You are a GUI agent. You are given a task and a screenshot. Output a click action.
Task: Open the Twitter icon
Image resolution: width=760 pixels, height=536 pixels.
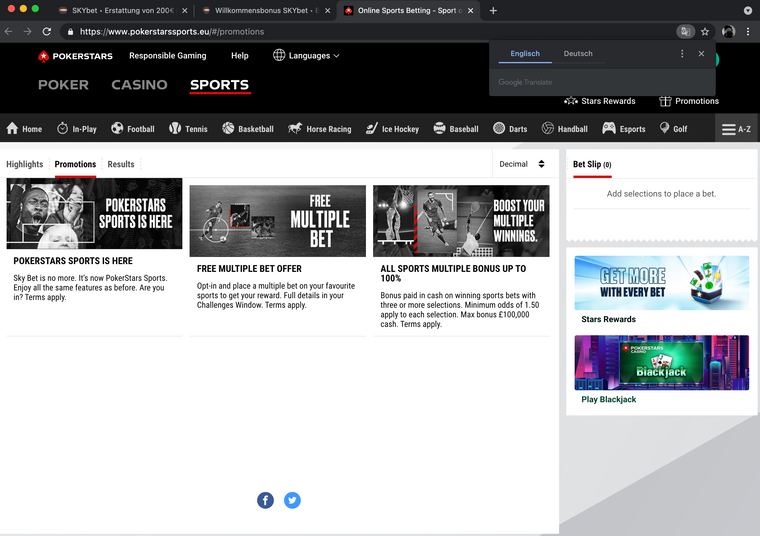292,500
